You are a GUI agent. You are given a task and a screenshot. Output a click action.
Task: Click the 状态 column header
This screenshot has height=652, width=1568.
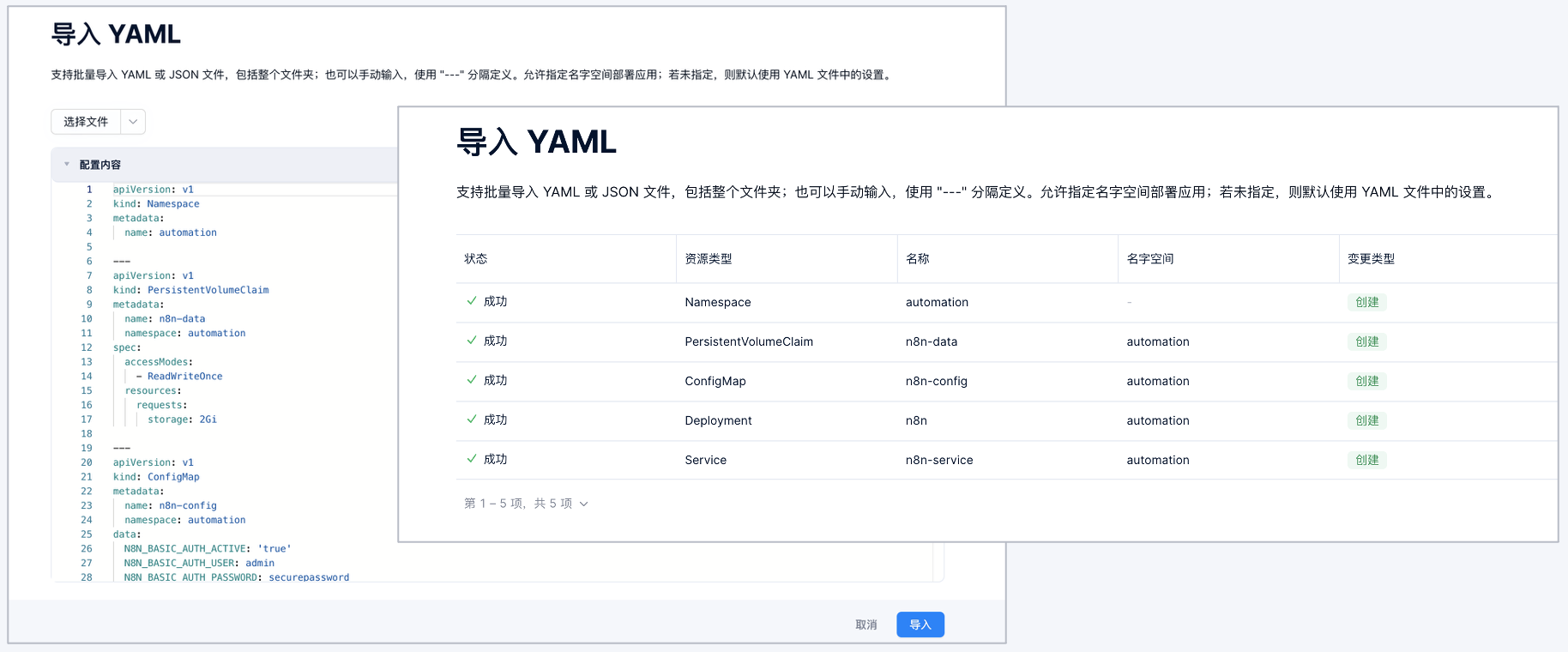(x=476, y=259)
